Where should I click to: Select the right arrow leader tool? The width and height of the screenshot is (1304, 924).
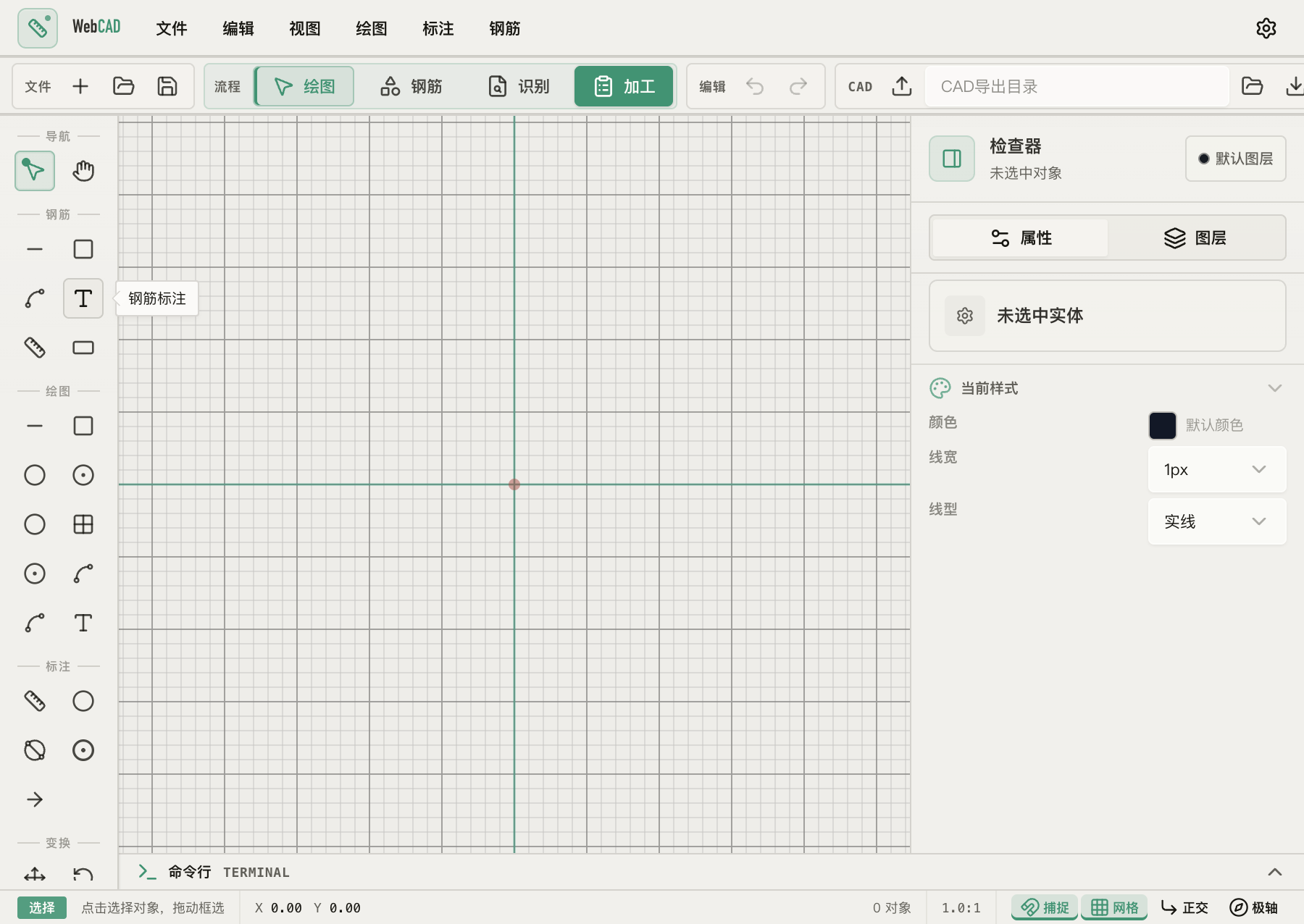(35, 799)
